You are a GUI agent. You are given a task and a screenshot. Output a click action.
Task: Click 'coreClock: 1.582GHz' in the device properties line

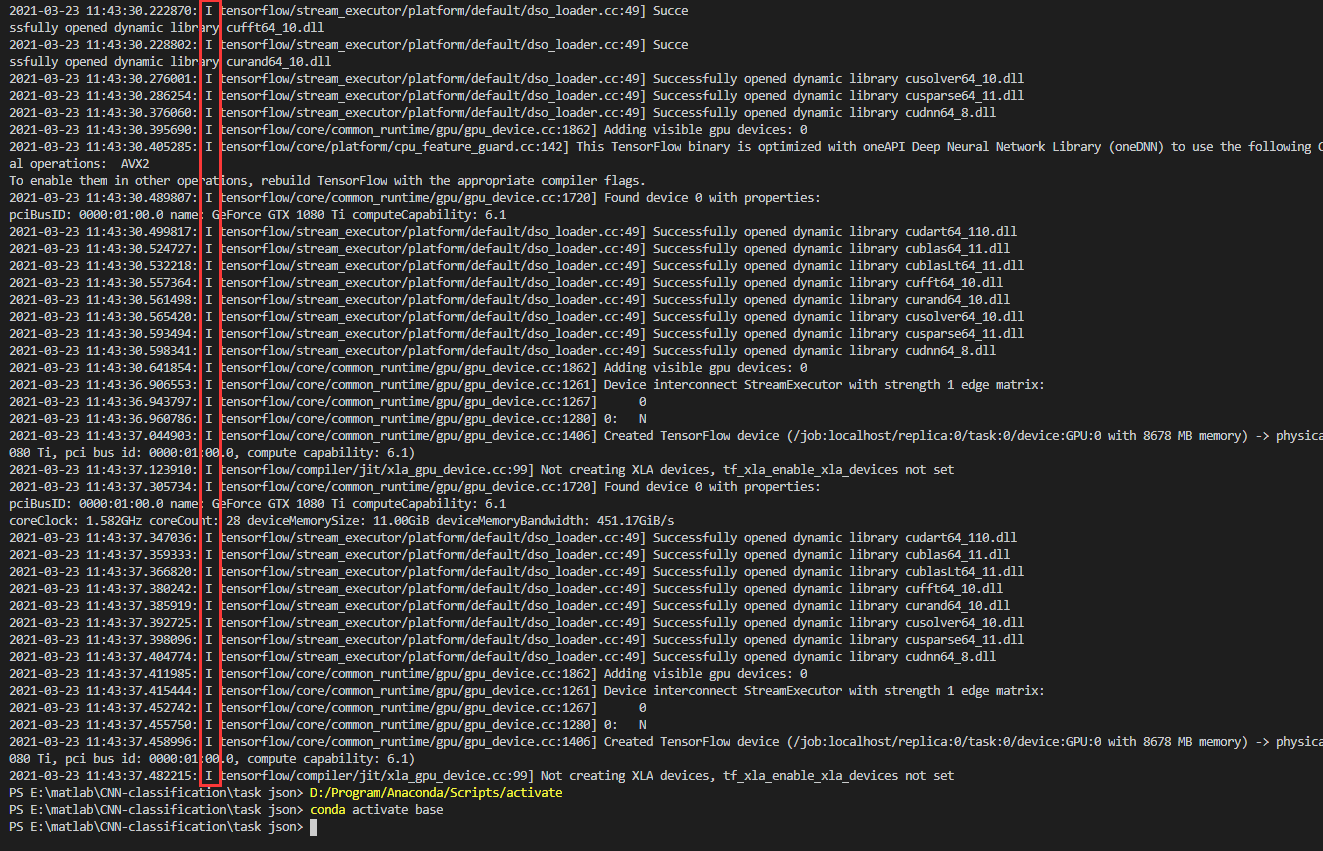[76, 521]
